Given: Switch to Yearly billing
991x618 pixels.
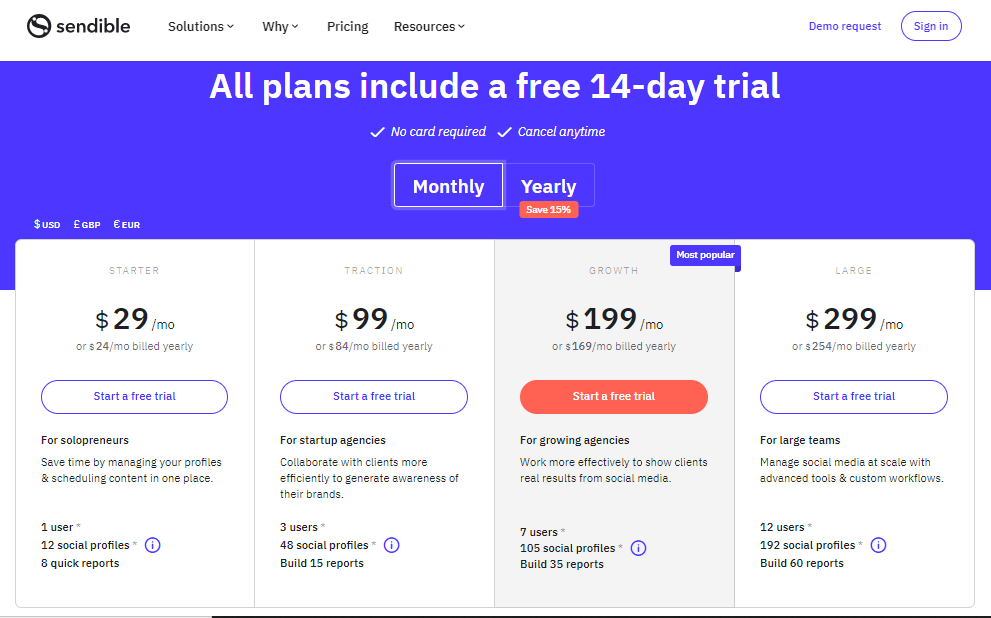Looking at the screenshot, I should point(548,186).
